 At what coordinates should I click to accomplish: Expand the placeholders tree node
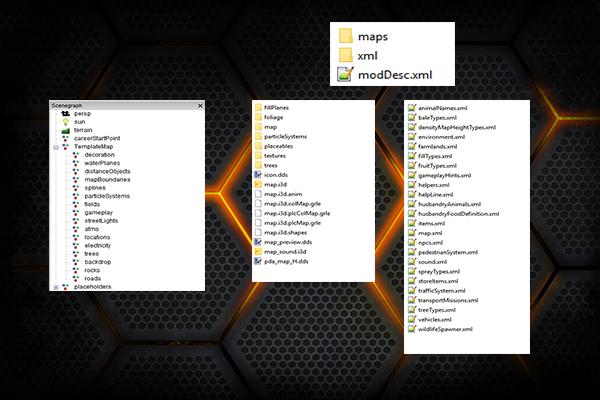[x=55, y=287]
